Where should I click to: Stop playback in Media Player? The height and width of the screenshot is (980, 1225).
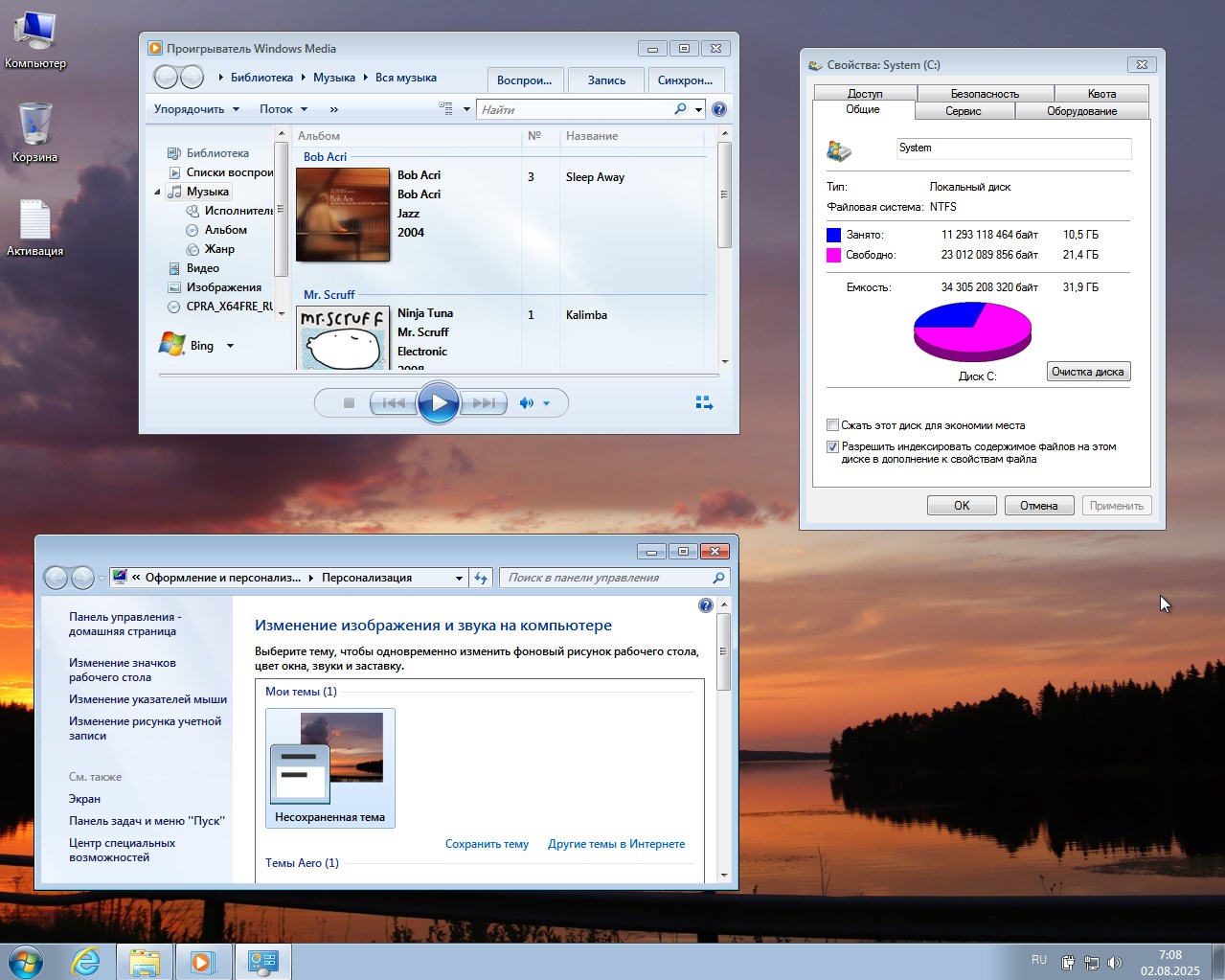[349, 403]
